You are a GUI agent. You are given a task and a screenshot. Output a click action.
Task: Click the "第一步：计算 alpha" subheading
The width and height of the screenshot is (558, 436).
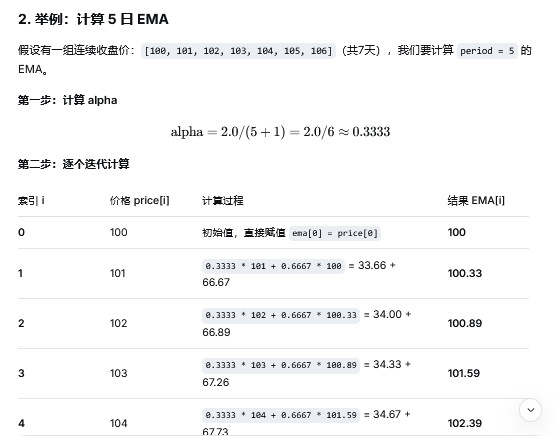(x=68, y=100)
